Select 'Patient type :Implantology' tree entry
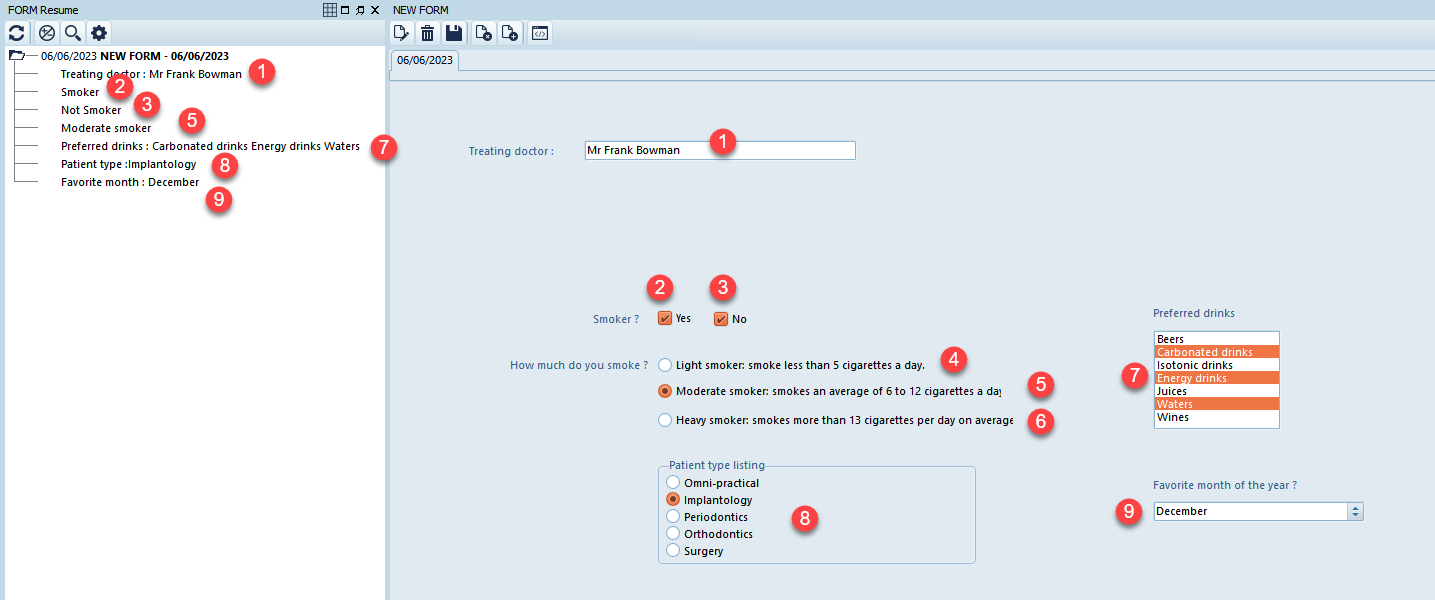Image resolution: width=1435 pixels, height=600 pixels. [x=128, y=164]
